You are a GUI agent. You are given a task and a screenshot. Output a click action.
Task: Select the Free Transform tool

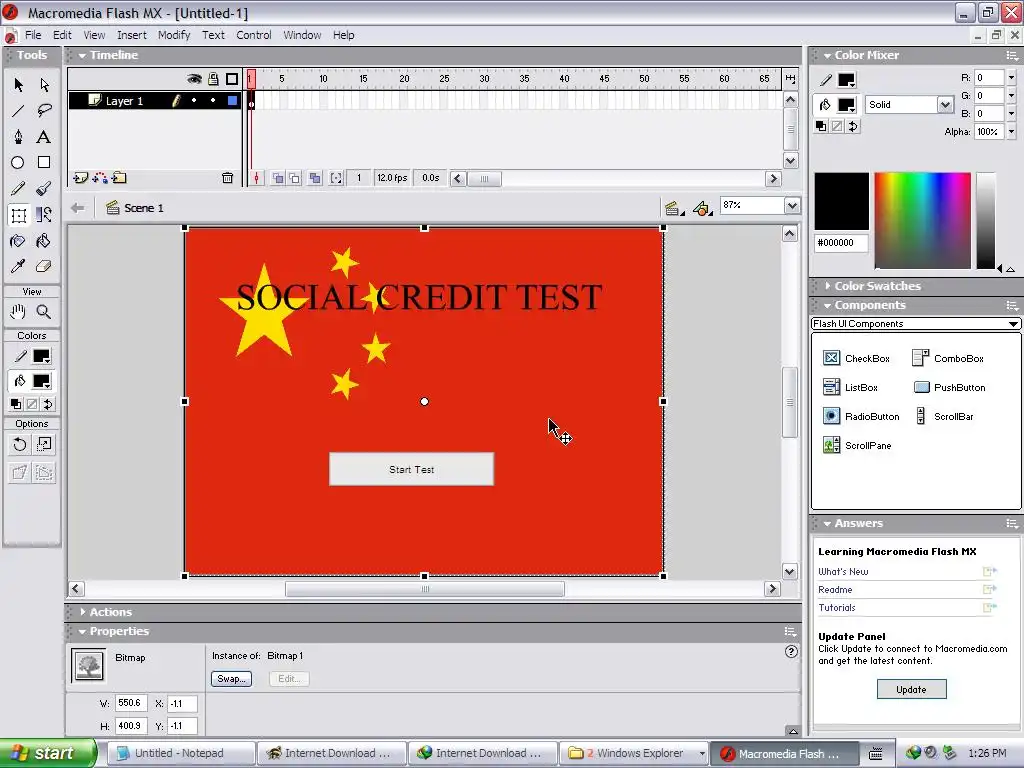(18, 215)
